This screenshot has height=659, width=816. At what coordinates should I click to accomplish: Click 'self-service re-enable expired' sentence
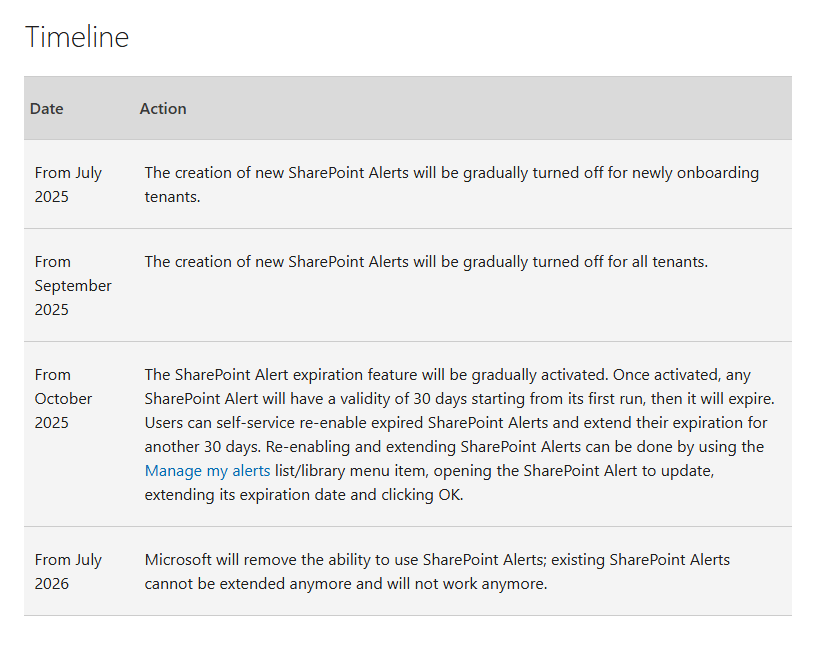click(456, 423)
